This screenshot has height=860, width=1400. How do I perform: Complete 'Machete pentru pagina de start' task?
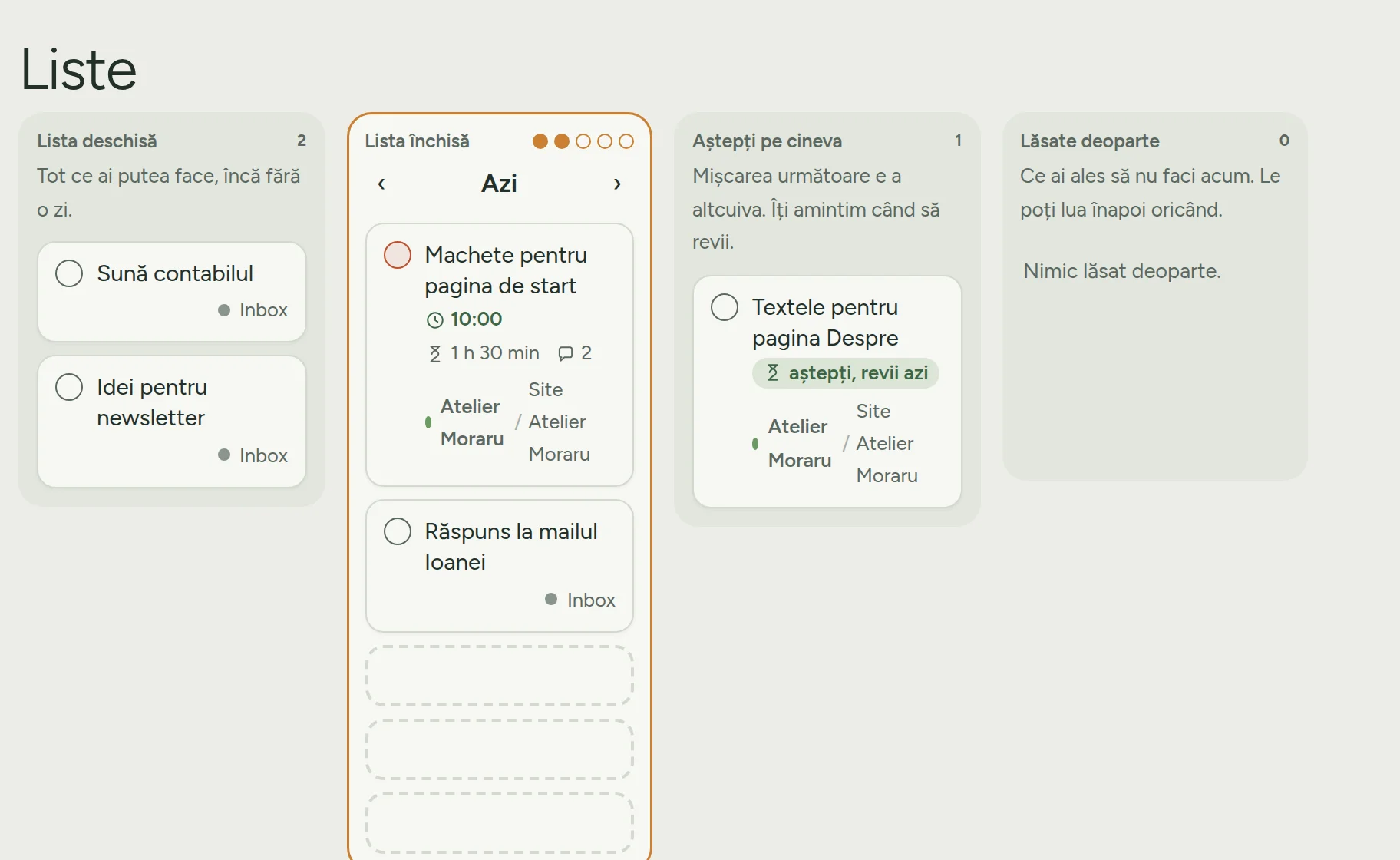pos(398,255)
